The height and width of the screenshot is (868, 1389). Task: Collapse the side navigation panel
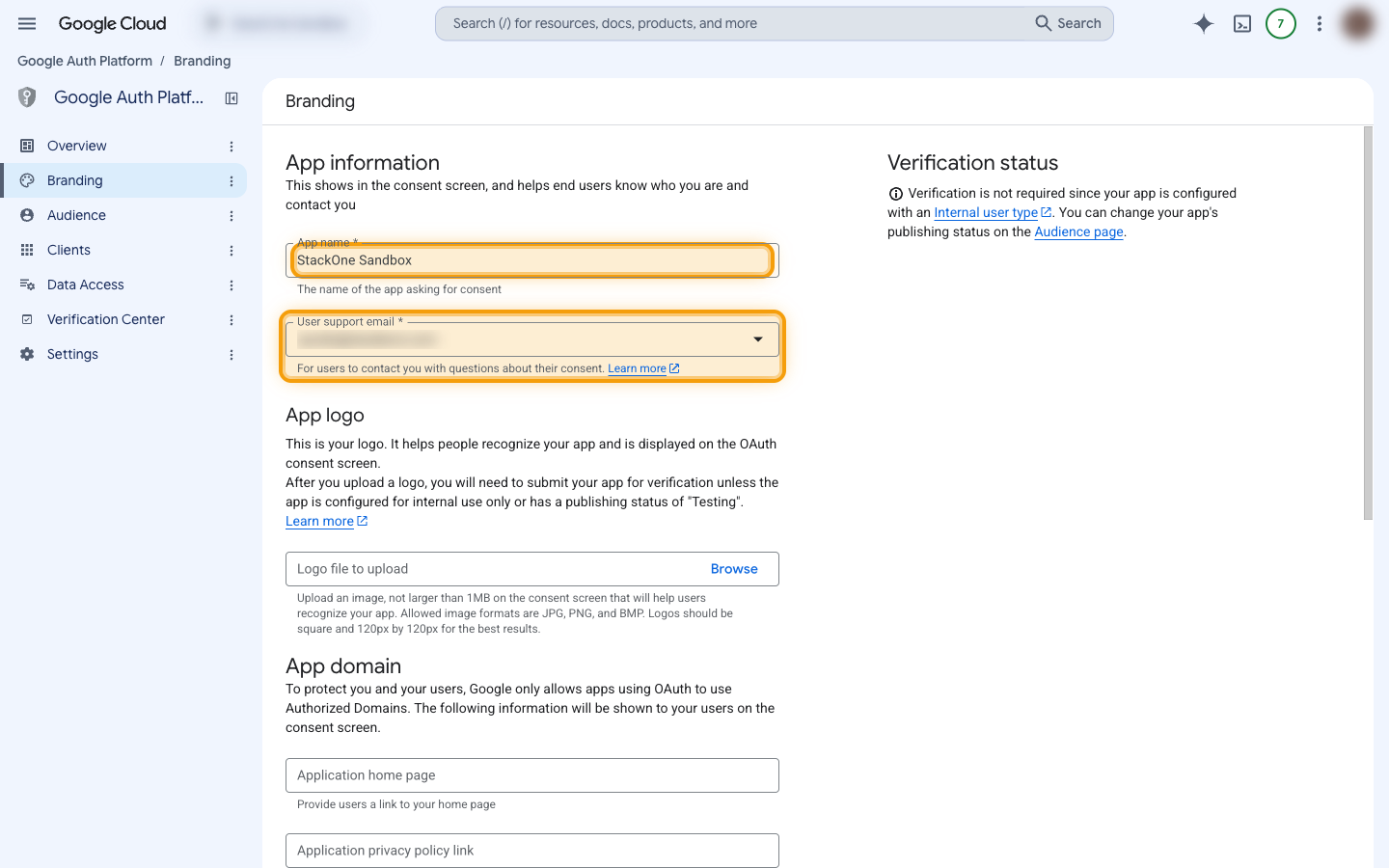231,97
